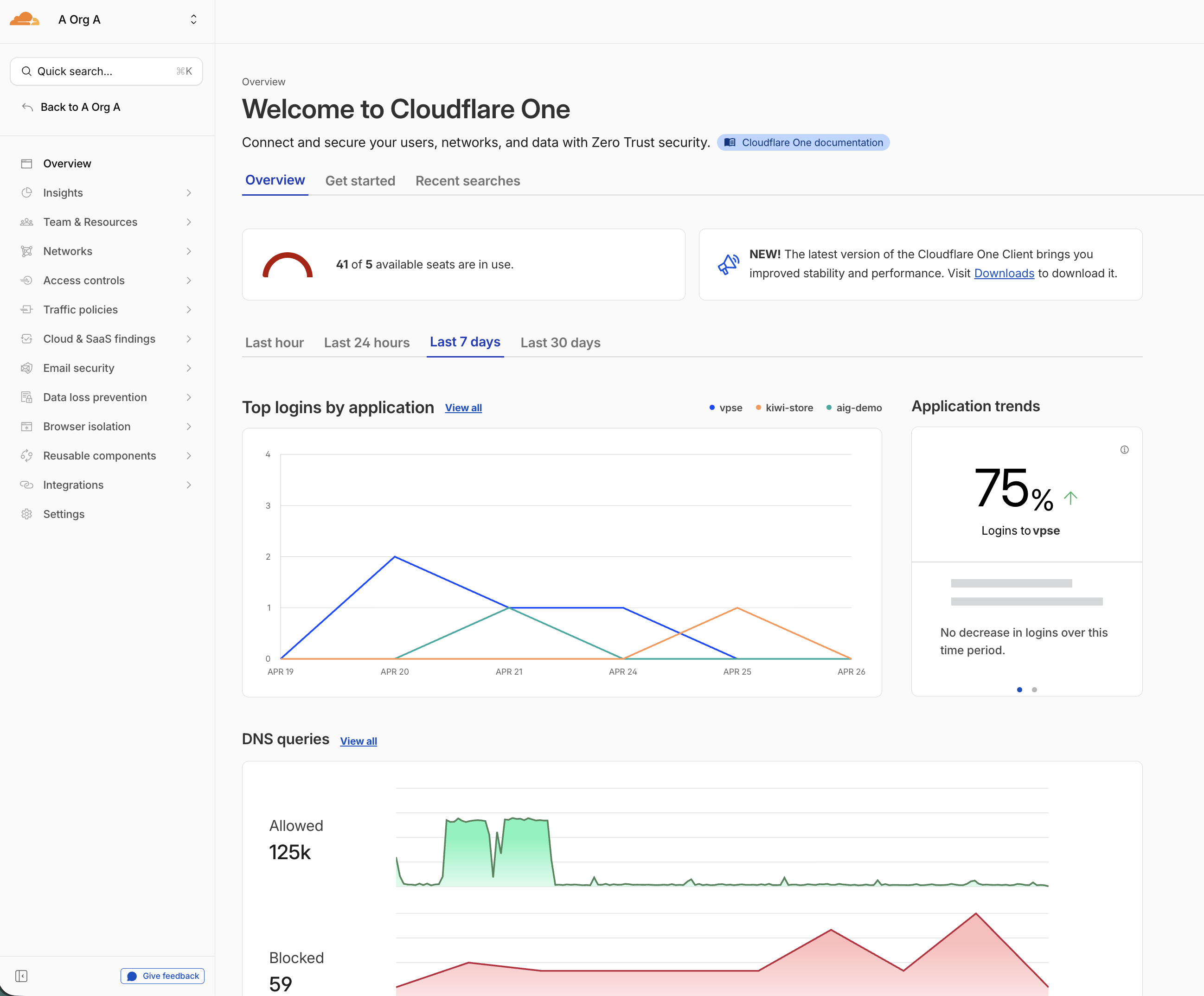Expand the Traffic policies chevron

189,310
